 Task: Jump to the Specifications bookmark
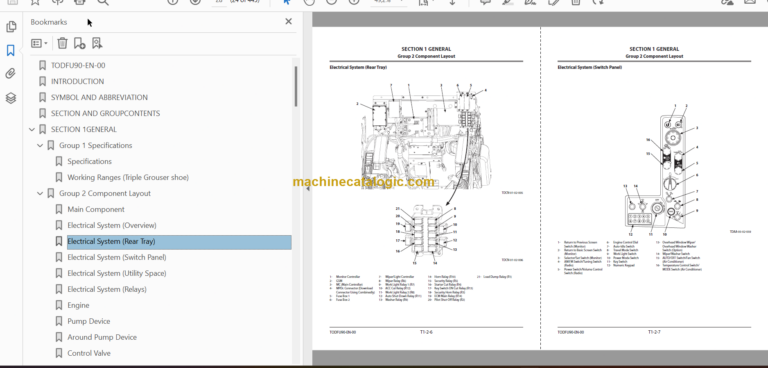click(x=90, y=161)
